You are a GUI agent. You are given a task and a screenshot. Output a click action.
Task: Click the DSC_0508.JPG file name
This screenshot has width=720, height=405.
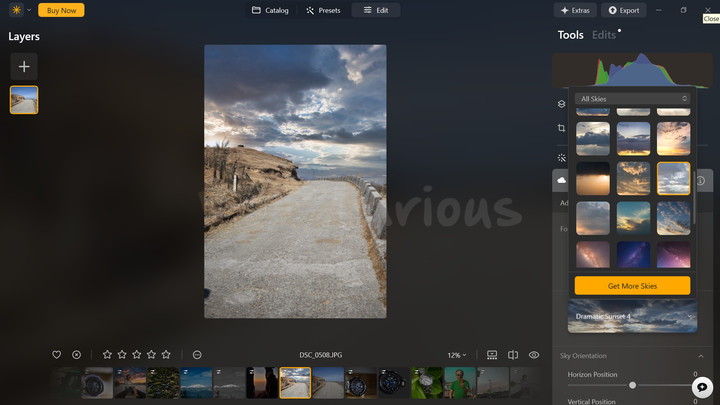321,355
